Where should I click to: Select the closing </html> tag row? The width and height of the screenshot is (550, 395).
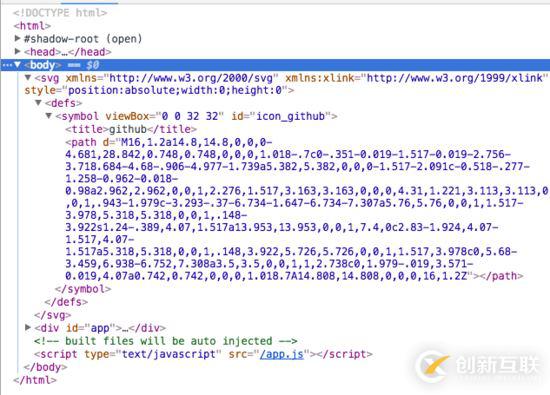[x=34, y=380]
